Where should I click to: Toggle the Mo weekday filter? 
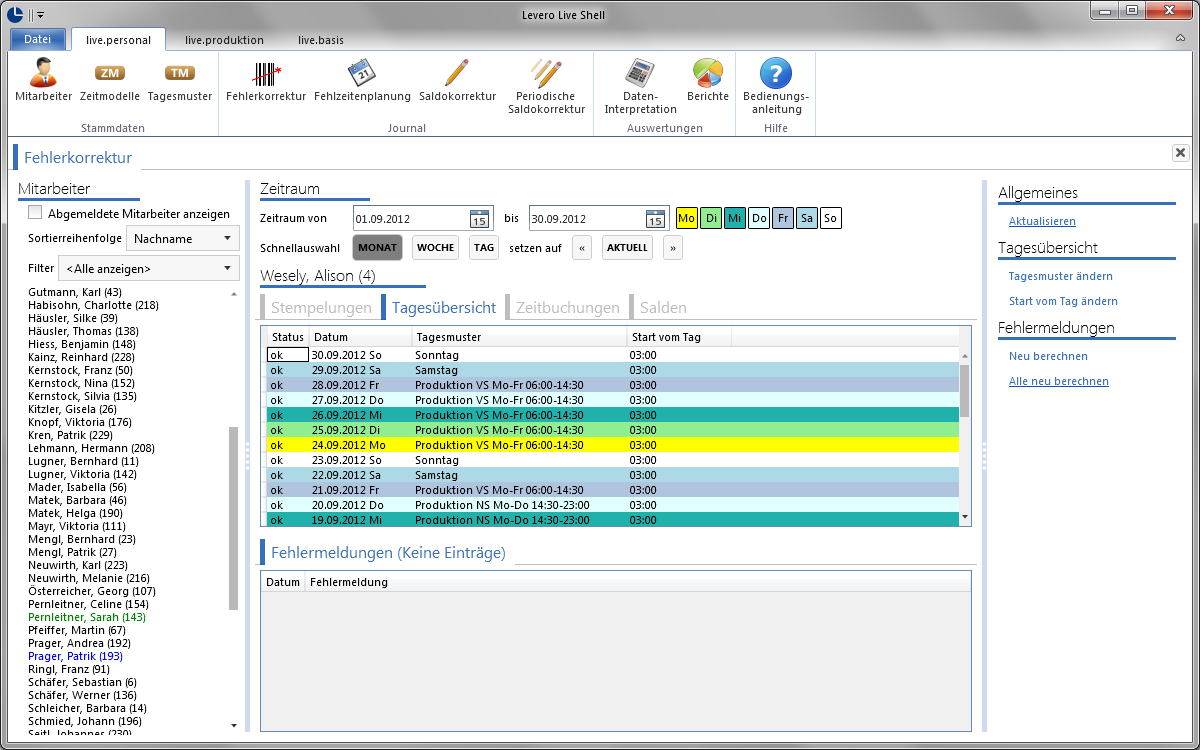point(686,218)
